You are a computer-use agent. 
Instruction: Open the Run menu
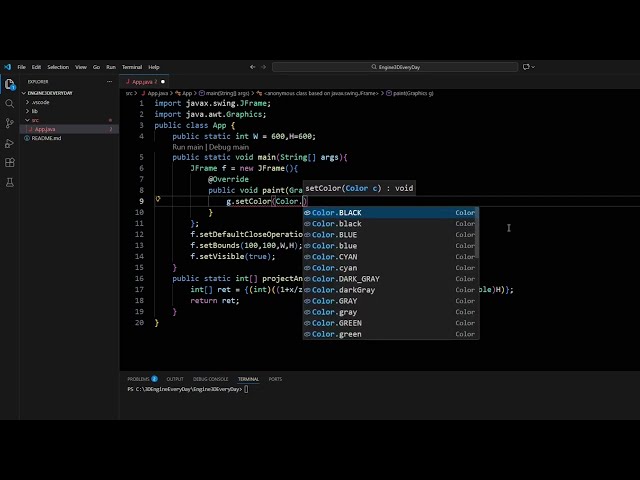click(111, 67)
